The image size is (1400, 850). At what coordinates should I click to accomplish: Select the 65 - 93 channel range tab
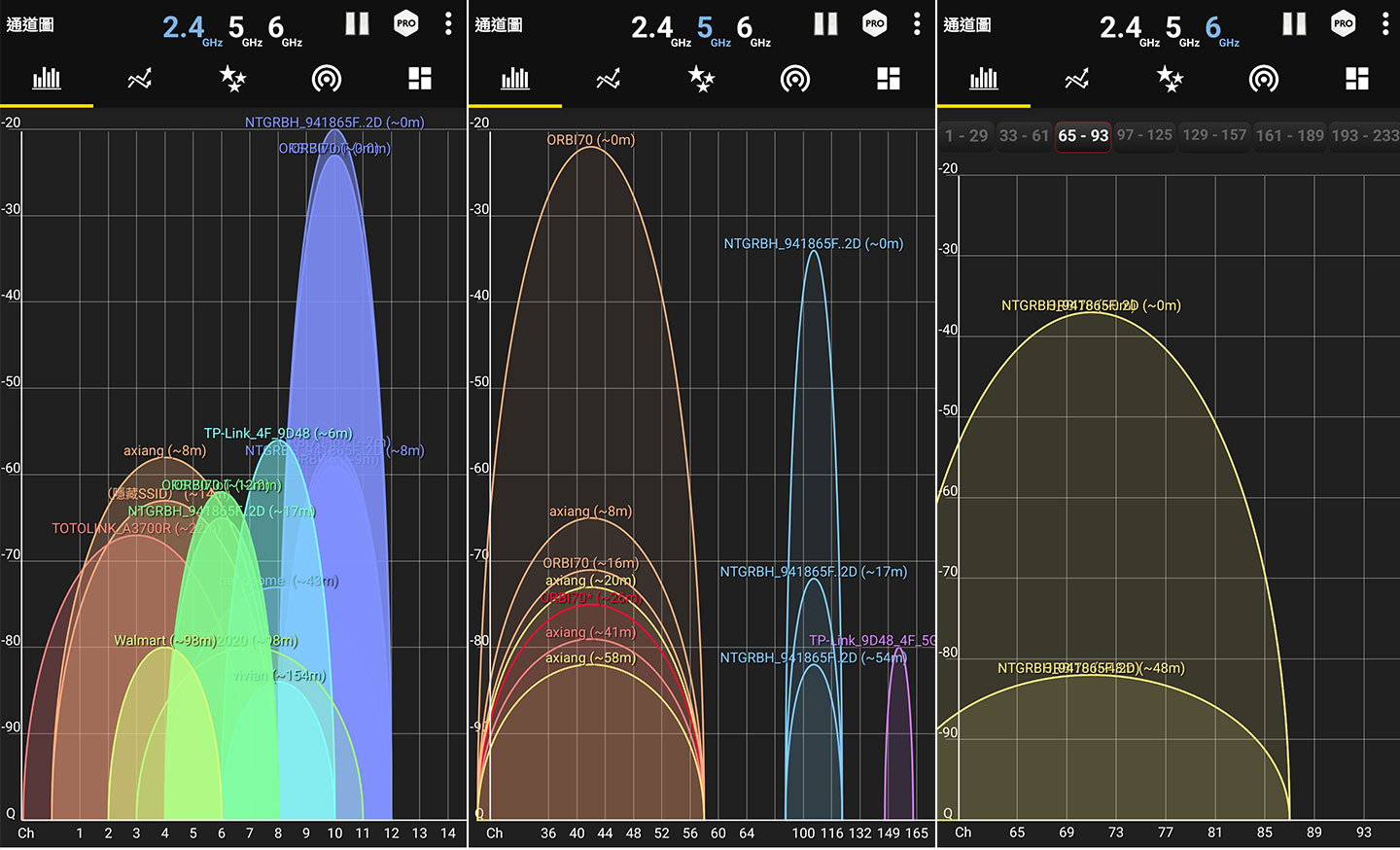click(1083, 136)
